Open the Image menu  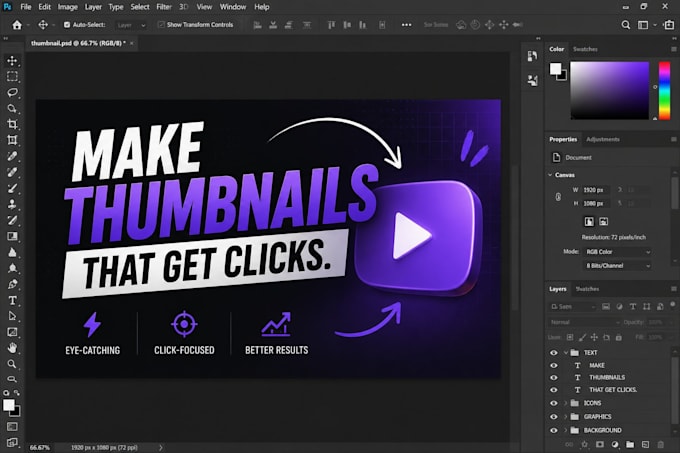(x=68, y=7)
